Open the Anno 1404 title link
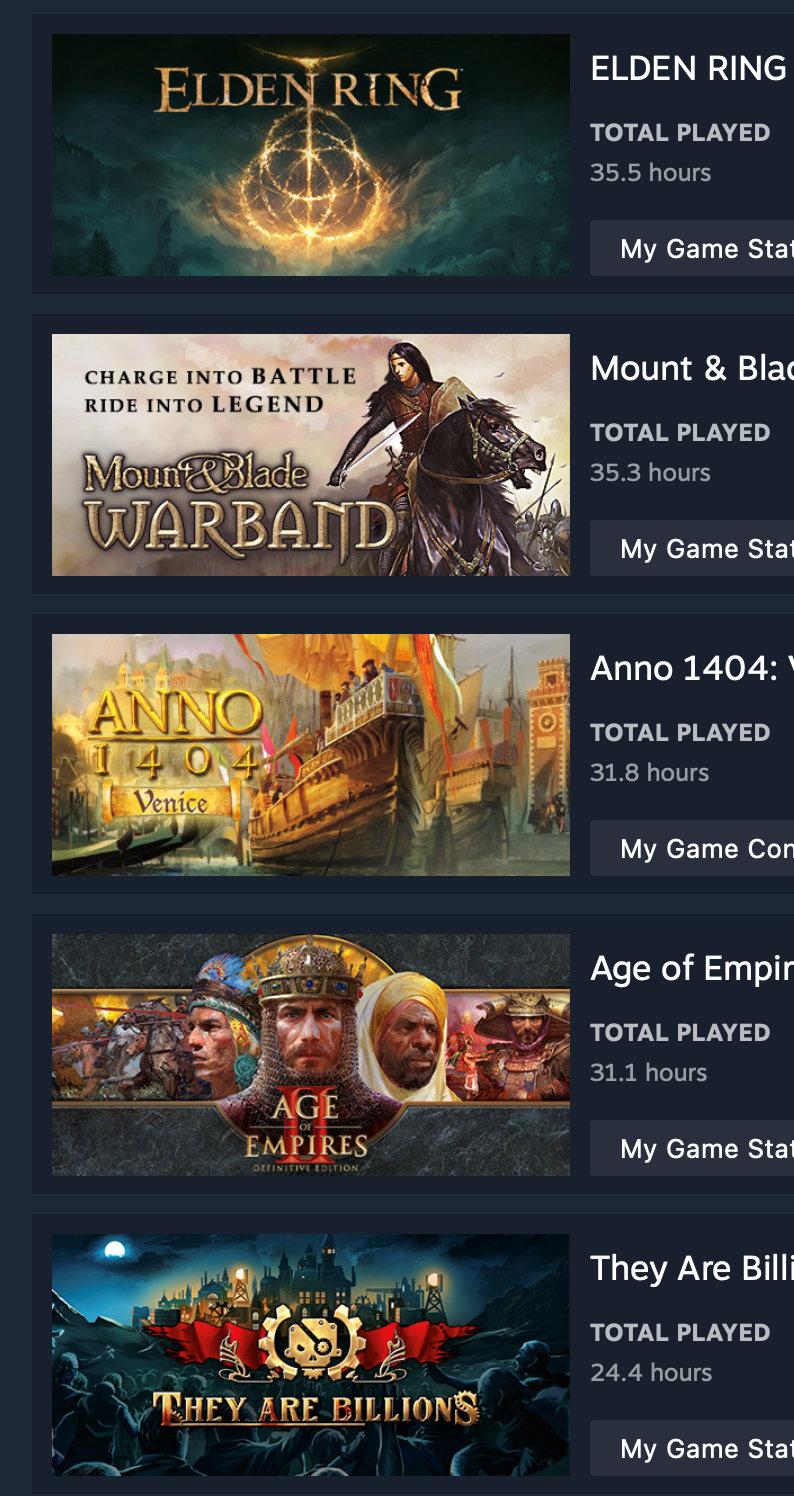The width and height of the screenshot is (794, 1496). click(692, 669)
